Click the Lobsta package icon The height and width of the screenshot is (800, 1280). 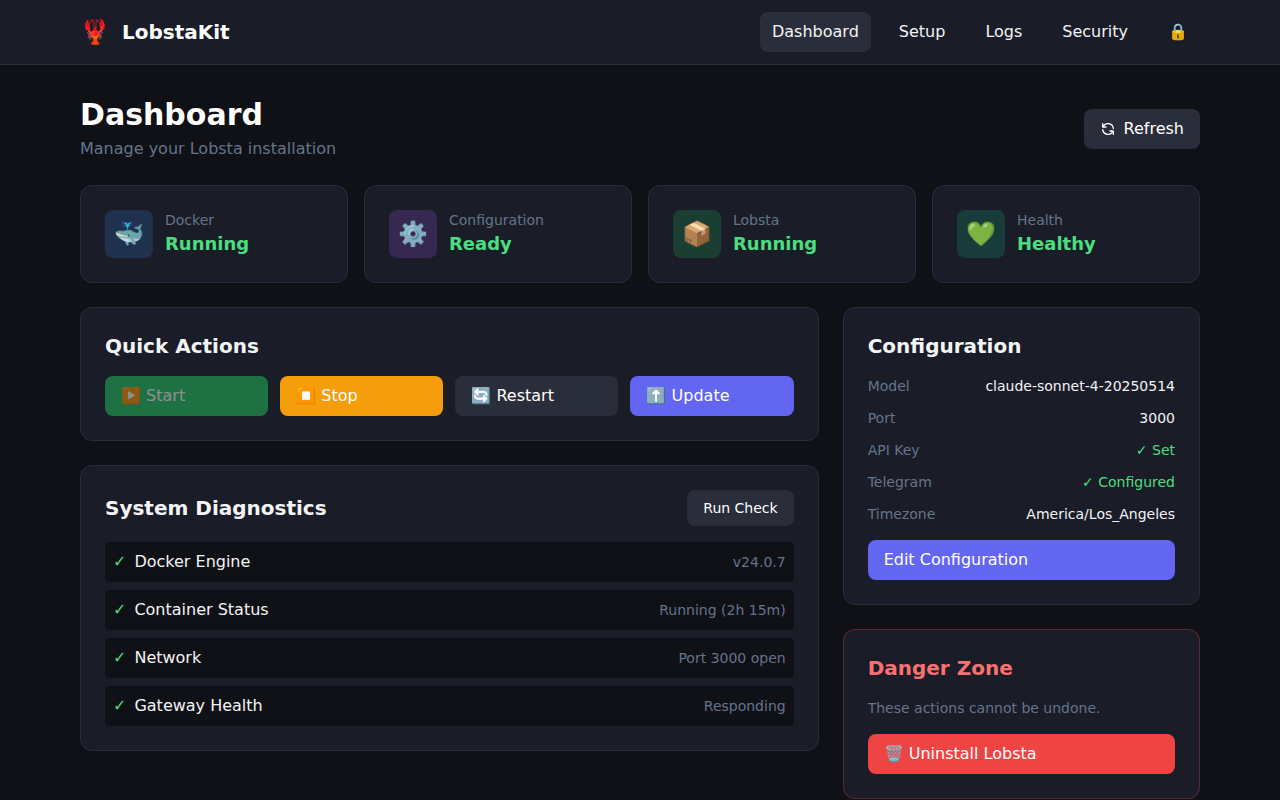696,233
